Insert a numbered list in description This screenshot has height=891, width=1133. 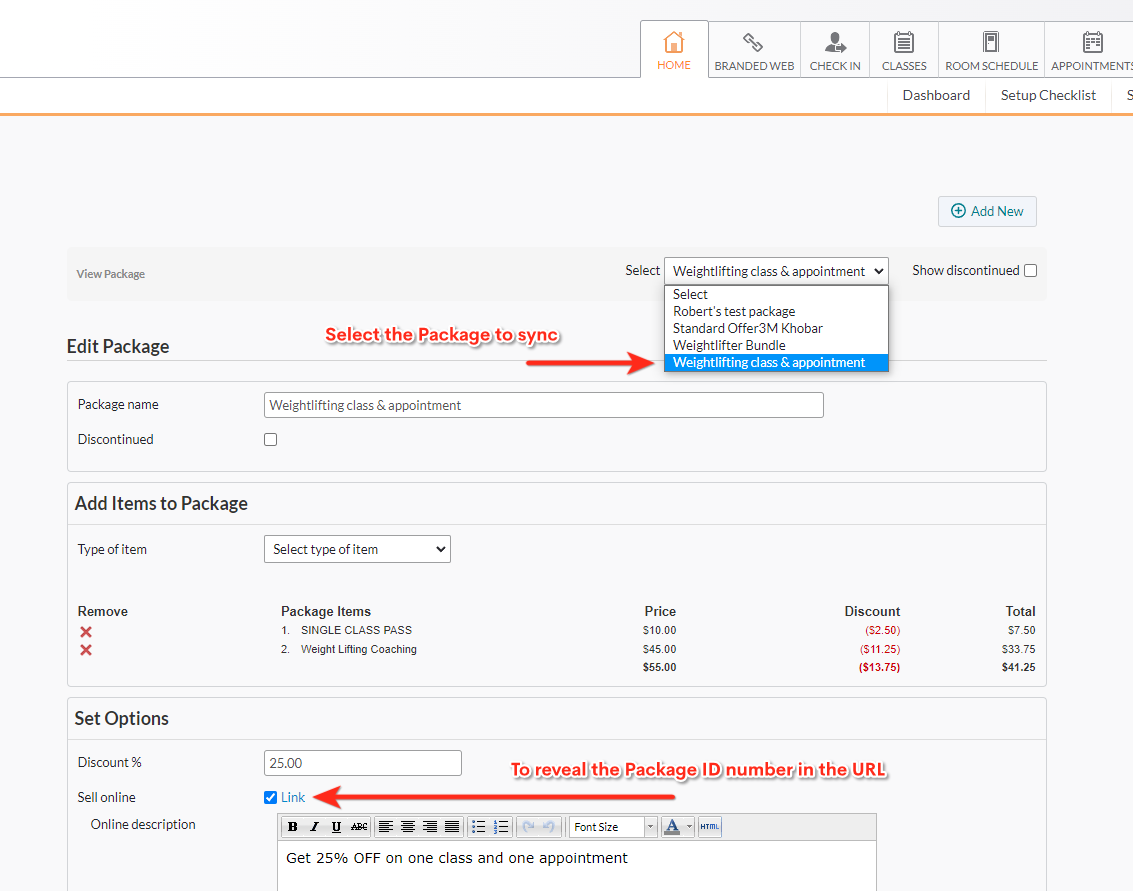pos(501,827)
